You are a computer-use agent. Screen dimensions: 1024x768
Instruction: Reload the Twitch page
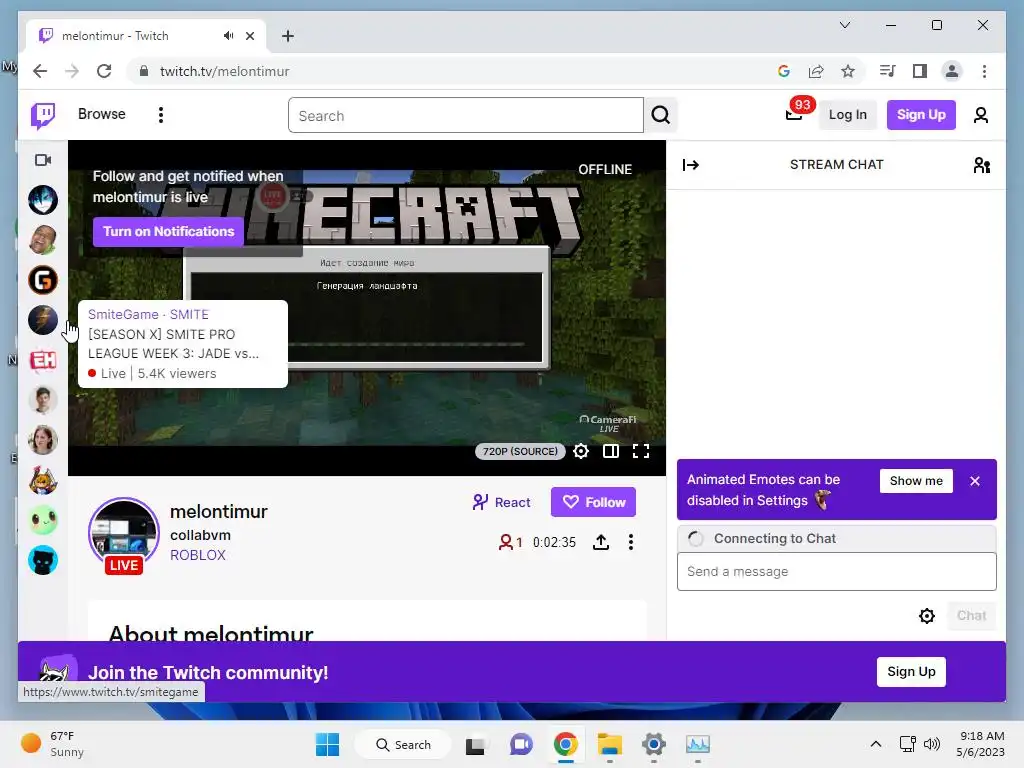(104, 71)
